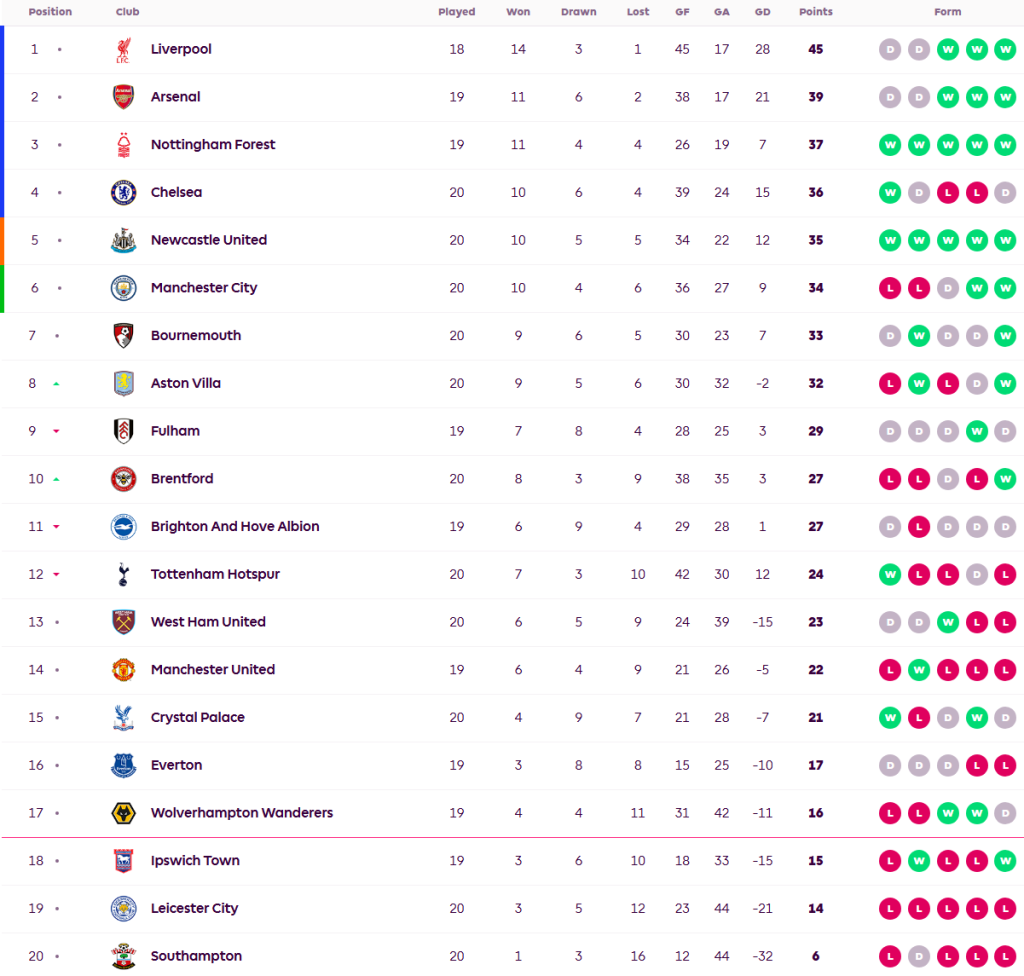
Task: Click Liverpool's most recent form result
Action: (x=1005, y=49)
